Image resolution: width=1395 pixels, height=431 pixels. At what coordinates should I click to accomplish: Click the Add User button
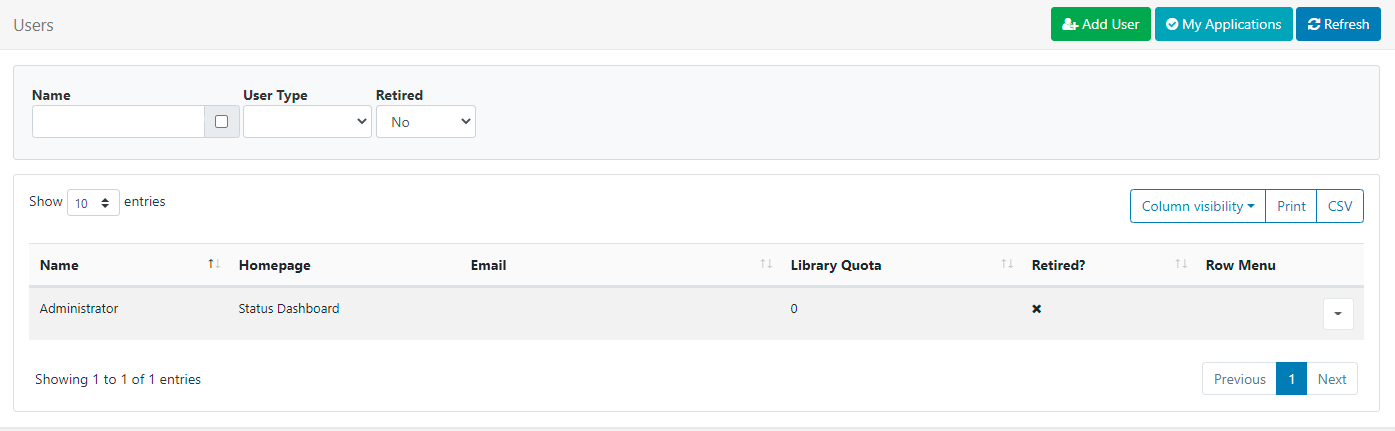1100,24
